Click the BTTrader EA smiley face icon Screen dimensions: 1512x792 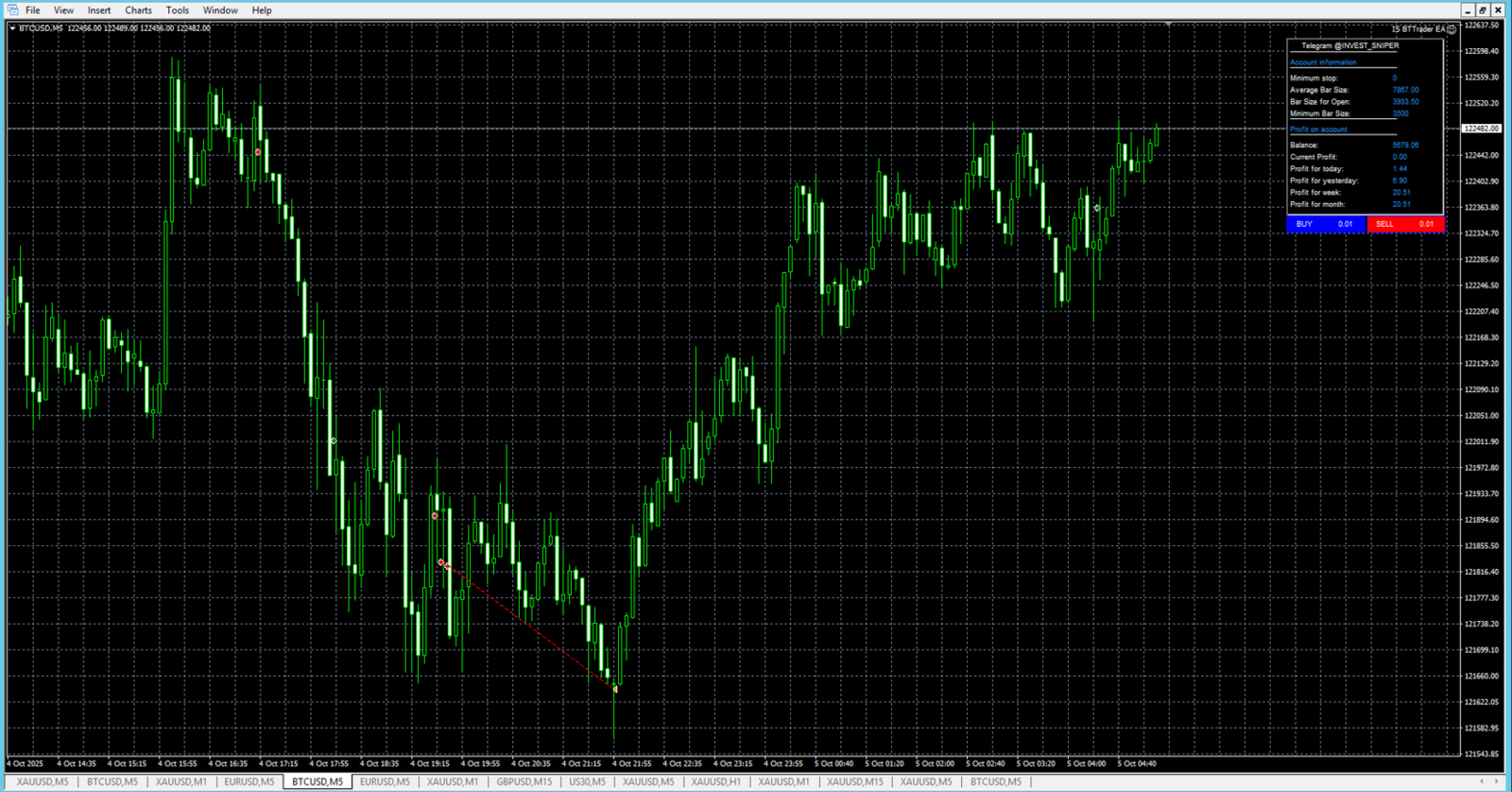1452,29
